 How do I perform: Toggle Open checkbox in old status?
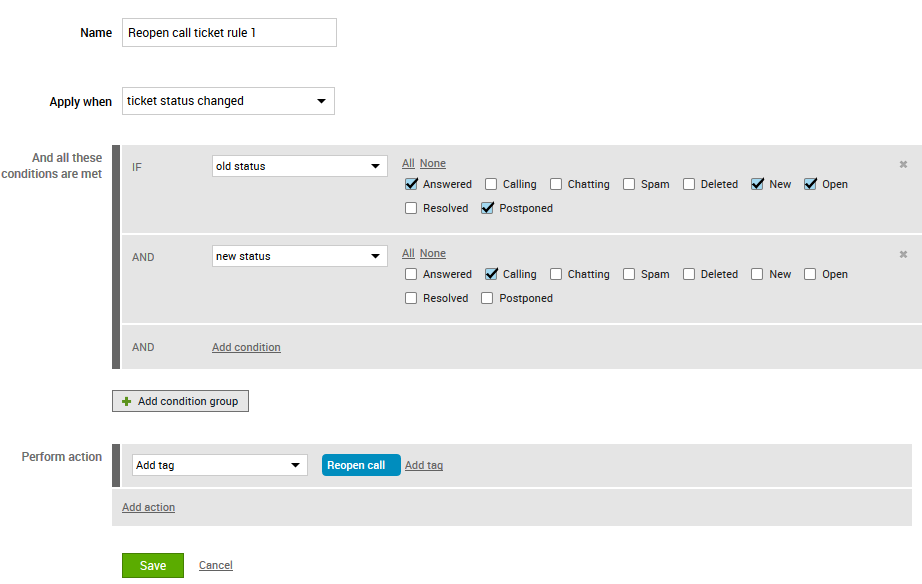[810, 184]
